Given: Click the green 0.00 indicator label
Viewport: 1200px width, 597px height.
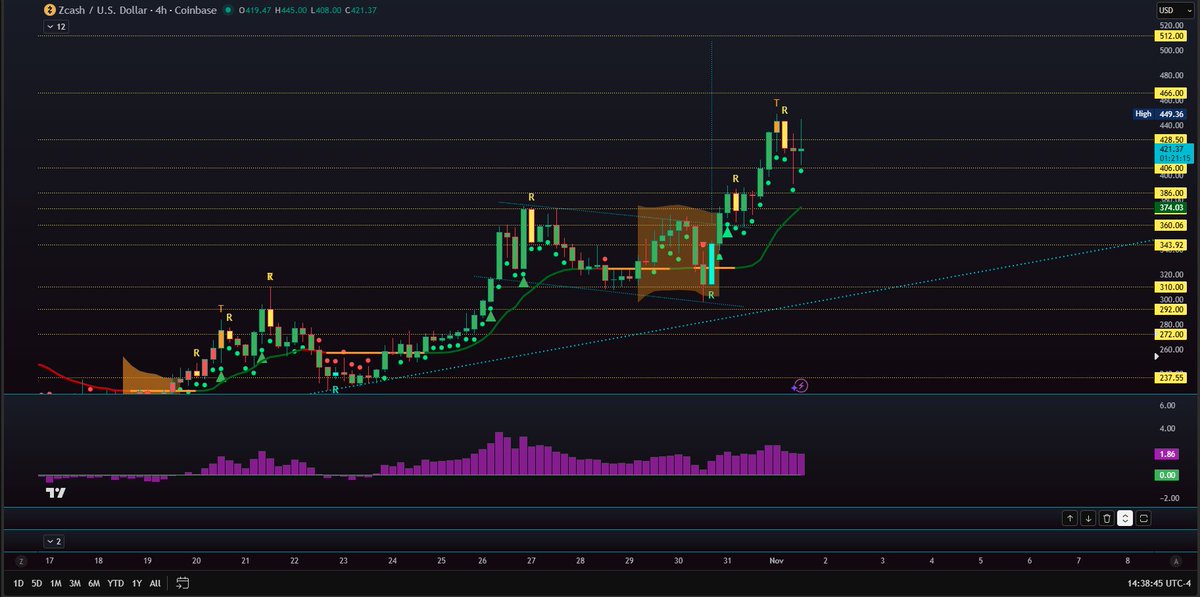Looking at the screenshot, I should (1166, 474).
